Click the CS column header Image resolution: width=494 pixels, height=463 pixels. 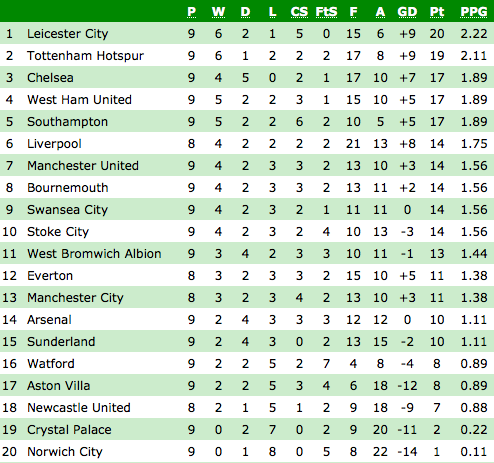[299, 12]
